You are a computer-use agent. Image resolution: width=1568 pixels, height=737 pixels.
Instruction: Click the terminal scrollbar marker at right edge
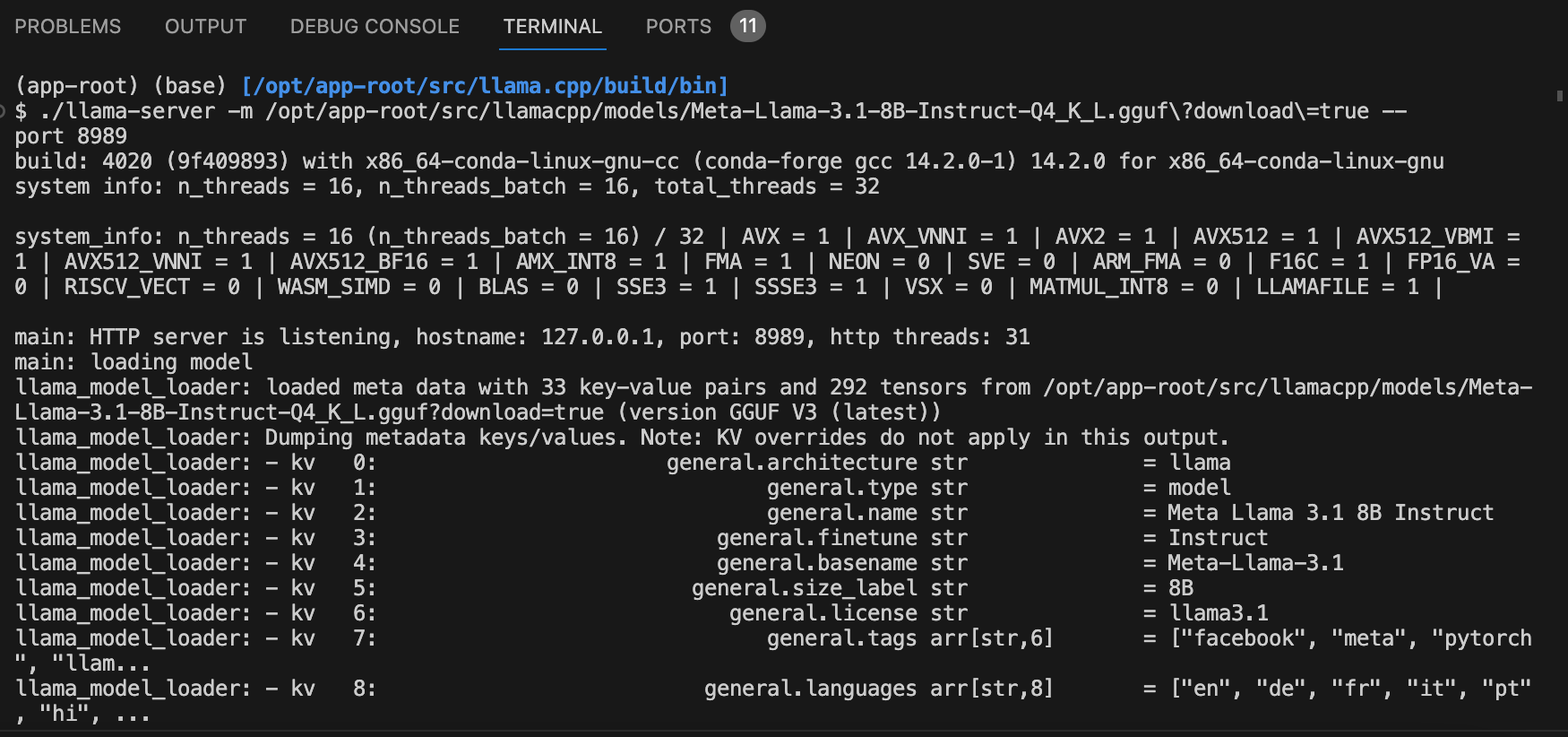click(x=1560, y=95)
